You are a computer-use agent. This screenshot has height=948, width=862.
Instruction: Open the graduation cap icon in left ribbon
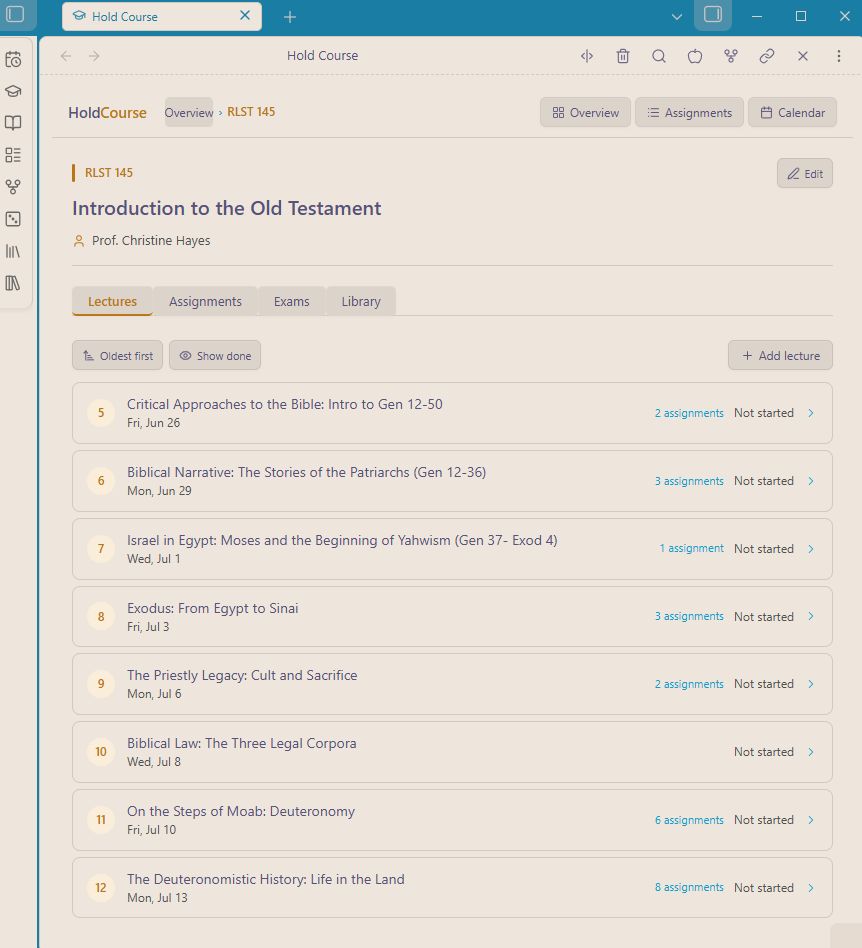(x=13, y=91)
